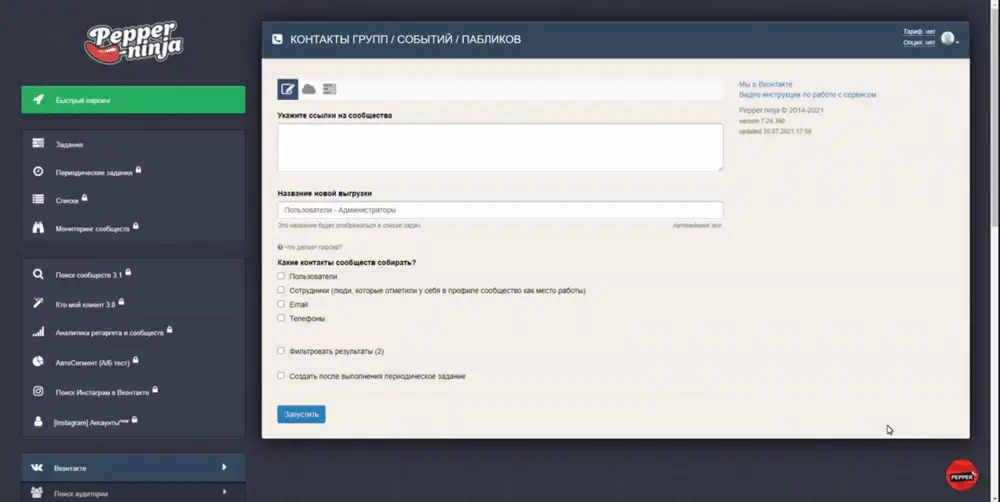
Task: Click the "Укажите ссылки на сообщества" label
Action: click(335, 115)
